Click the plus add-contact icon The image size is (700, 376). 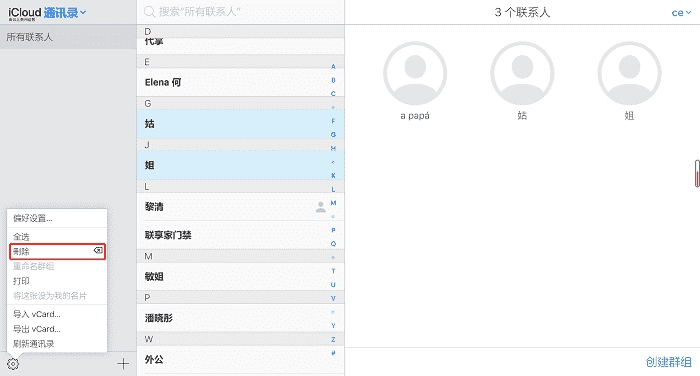(x=123, y=364)
